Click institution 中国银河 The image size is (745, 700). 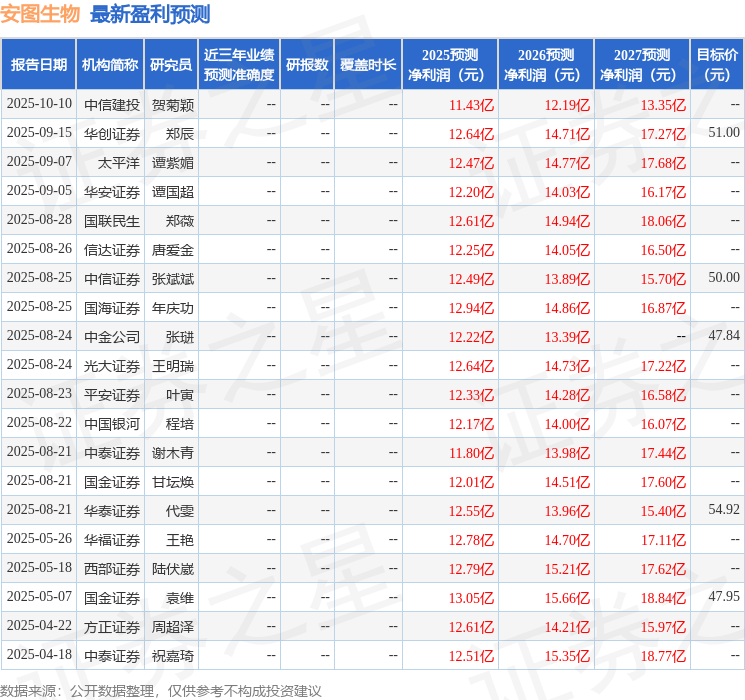112,424
